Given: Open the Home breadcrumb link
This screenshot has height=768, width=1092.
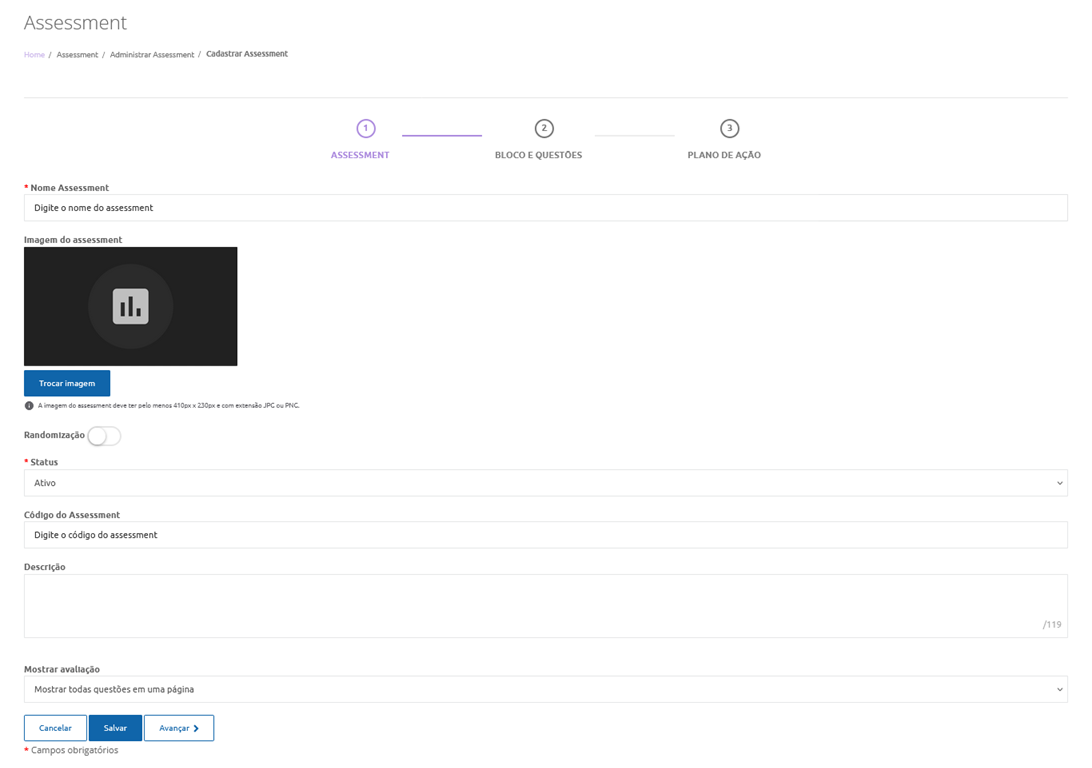Looking at the screenshot, I should click(34, 55).
